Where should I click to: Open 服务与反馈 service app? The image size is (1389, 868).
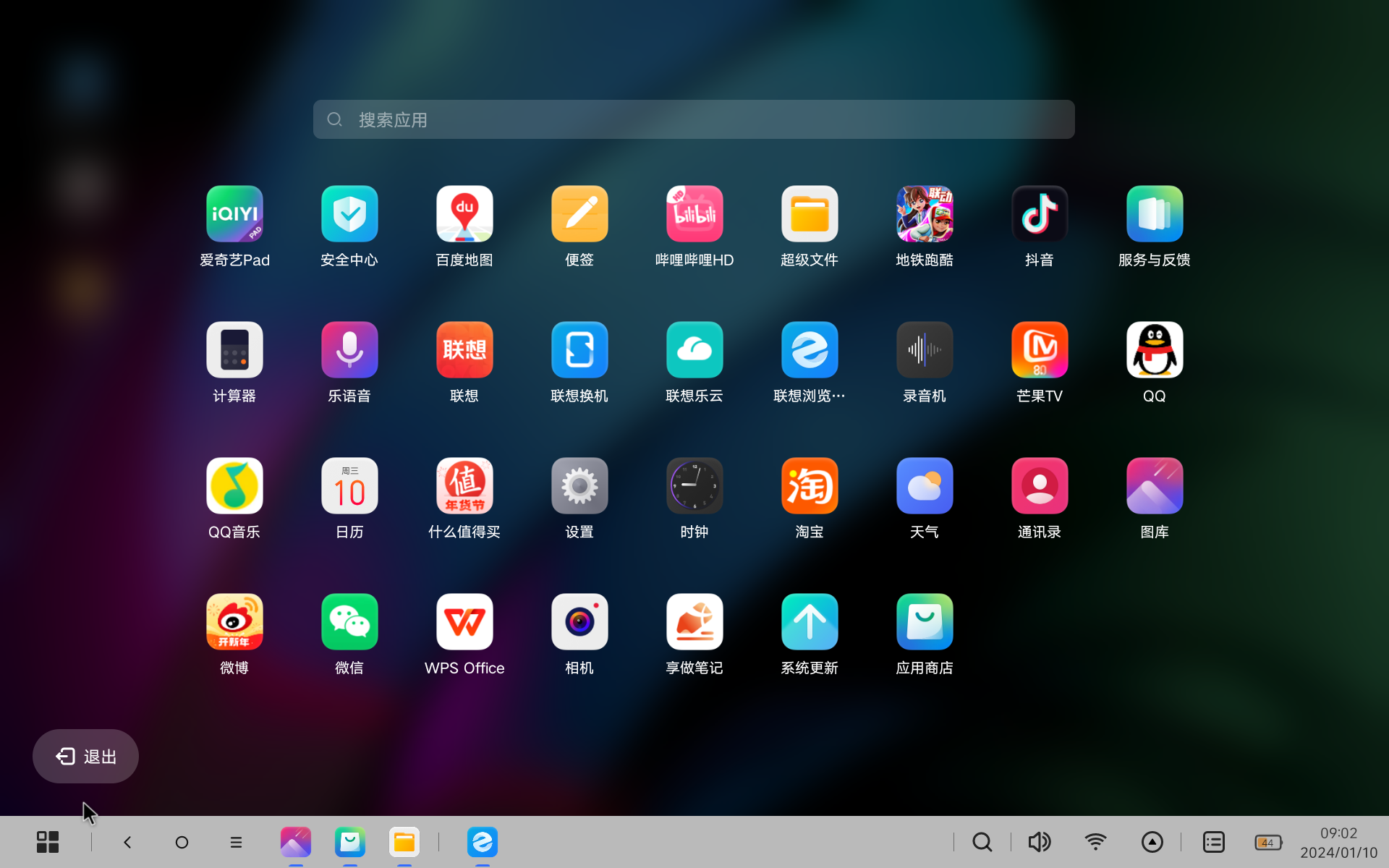click(1155, 214)
